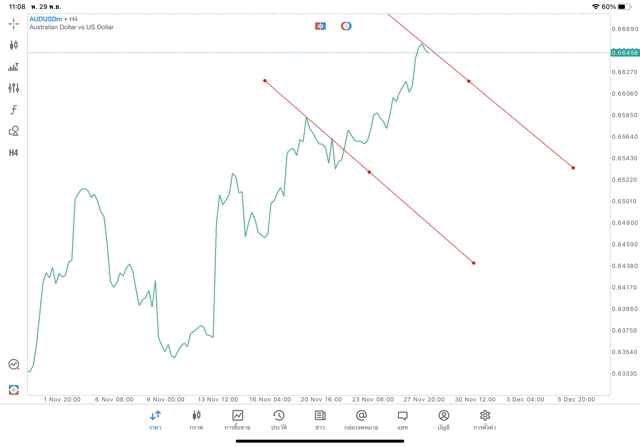Tap the red-blue rectangular trade icon at top
The image size is (640, 447).
pyautogui.click(x=320, y=26)
